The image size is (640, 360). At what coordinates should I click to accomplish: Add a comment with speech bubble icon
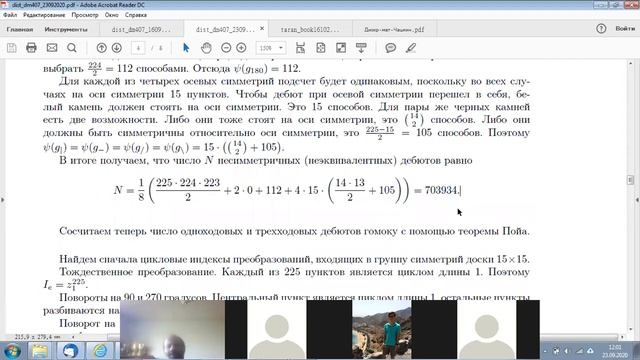[x=391, y=48]
